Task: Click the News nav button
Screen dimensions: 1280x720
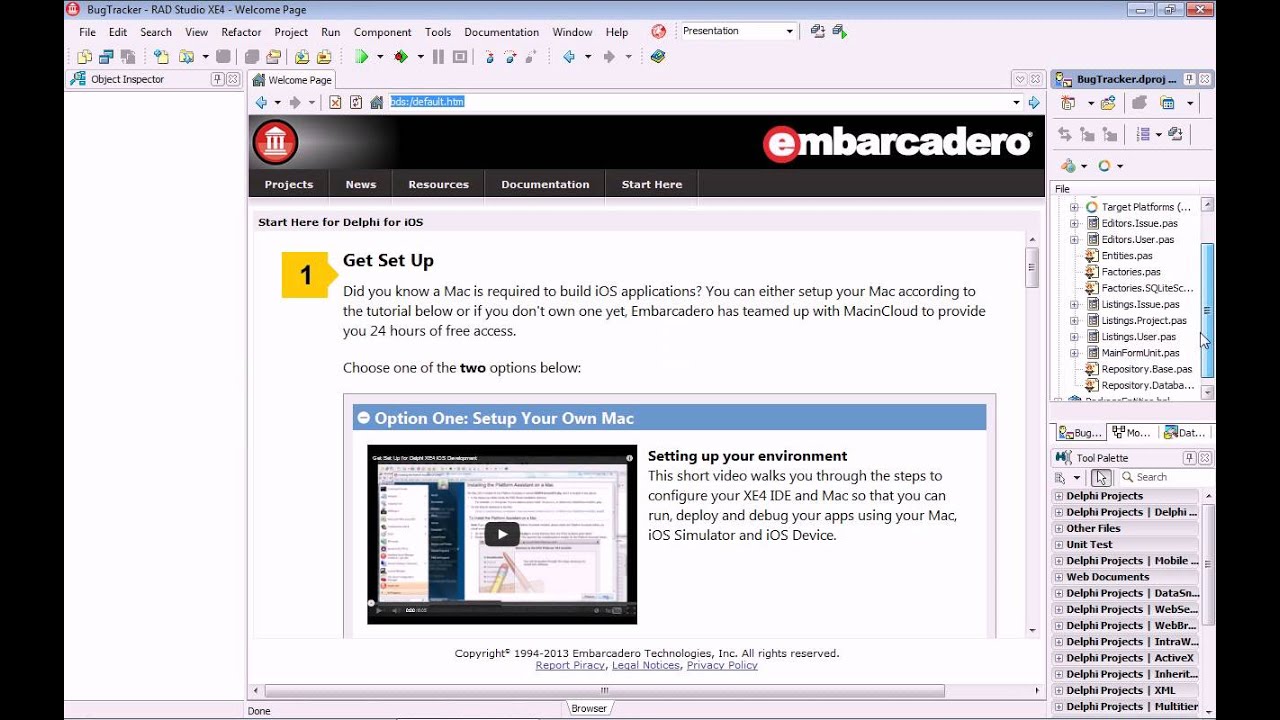Action: click(x=361, y=184)
